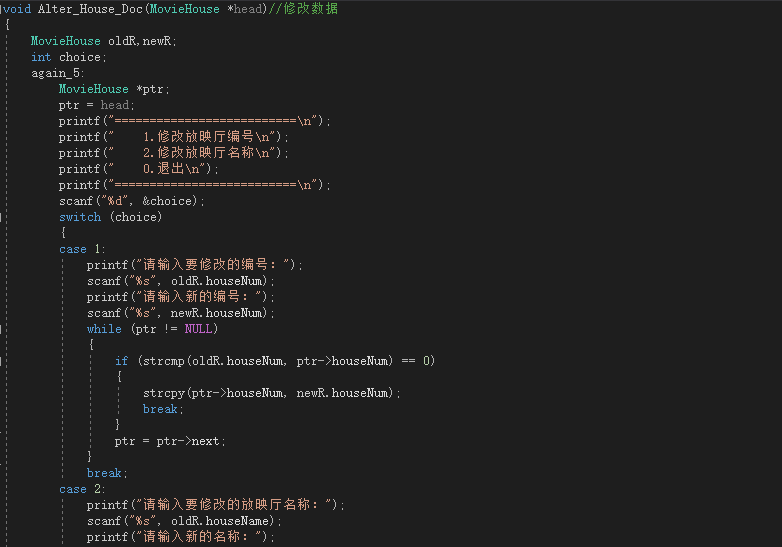782x547 pixels.
Task: Click 'newR.houseNum' in the scanf call
Action: point(216,313)
